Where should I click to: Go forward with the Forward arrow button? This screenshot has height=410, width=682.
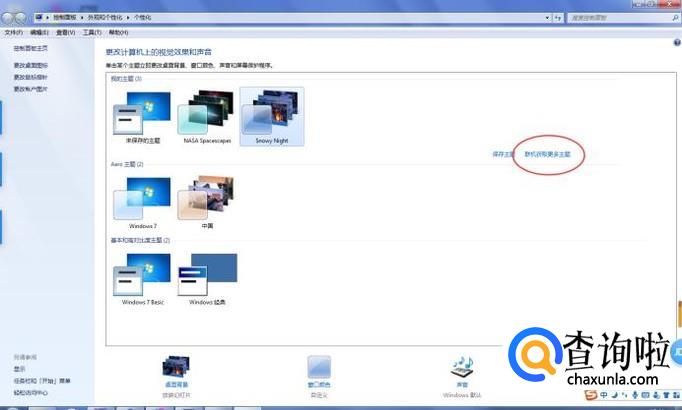pyautogui.click(x=20, y=18)
